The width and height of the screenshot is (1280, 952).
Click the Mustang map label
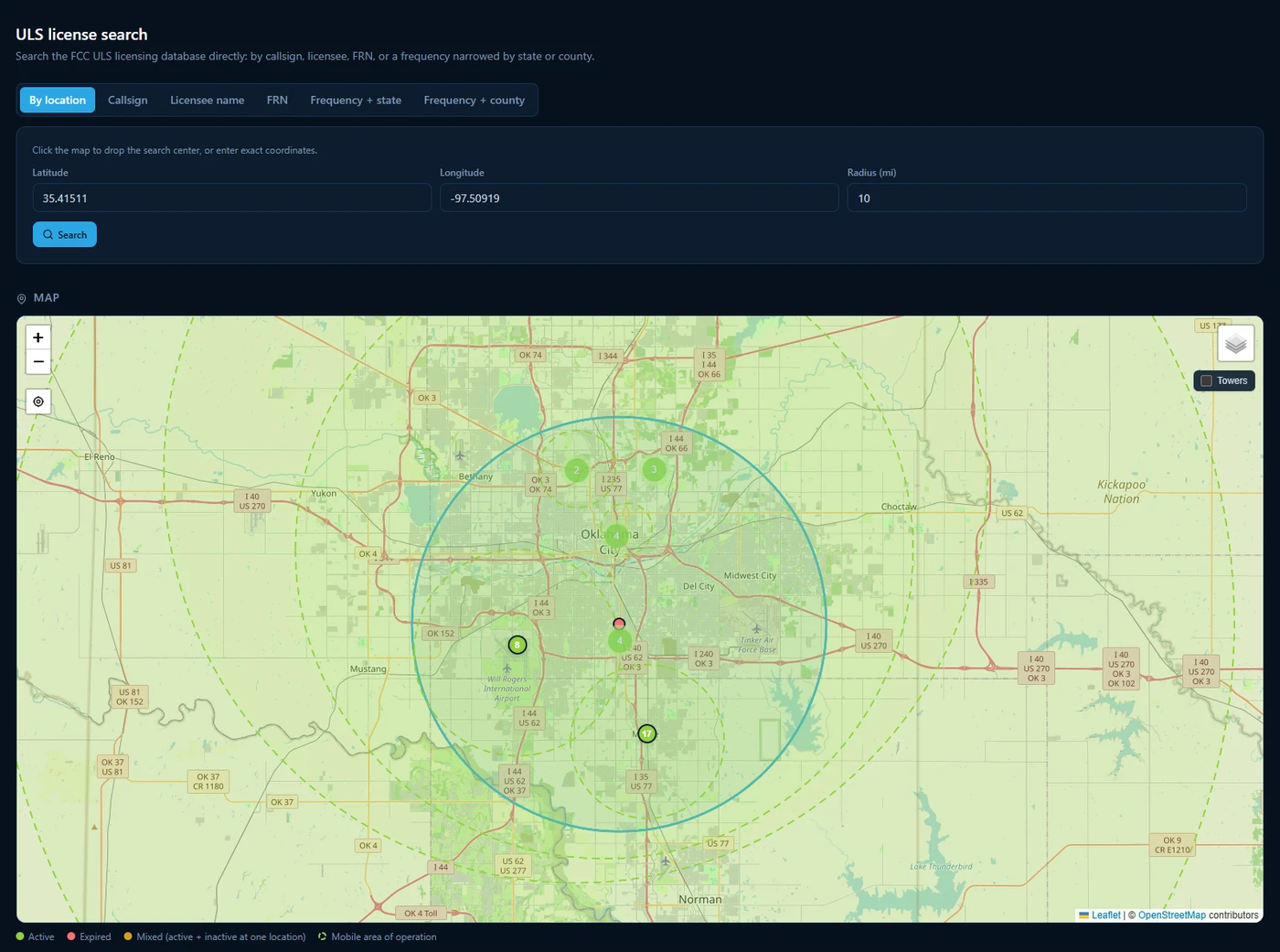[368, 669]
